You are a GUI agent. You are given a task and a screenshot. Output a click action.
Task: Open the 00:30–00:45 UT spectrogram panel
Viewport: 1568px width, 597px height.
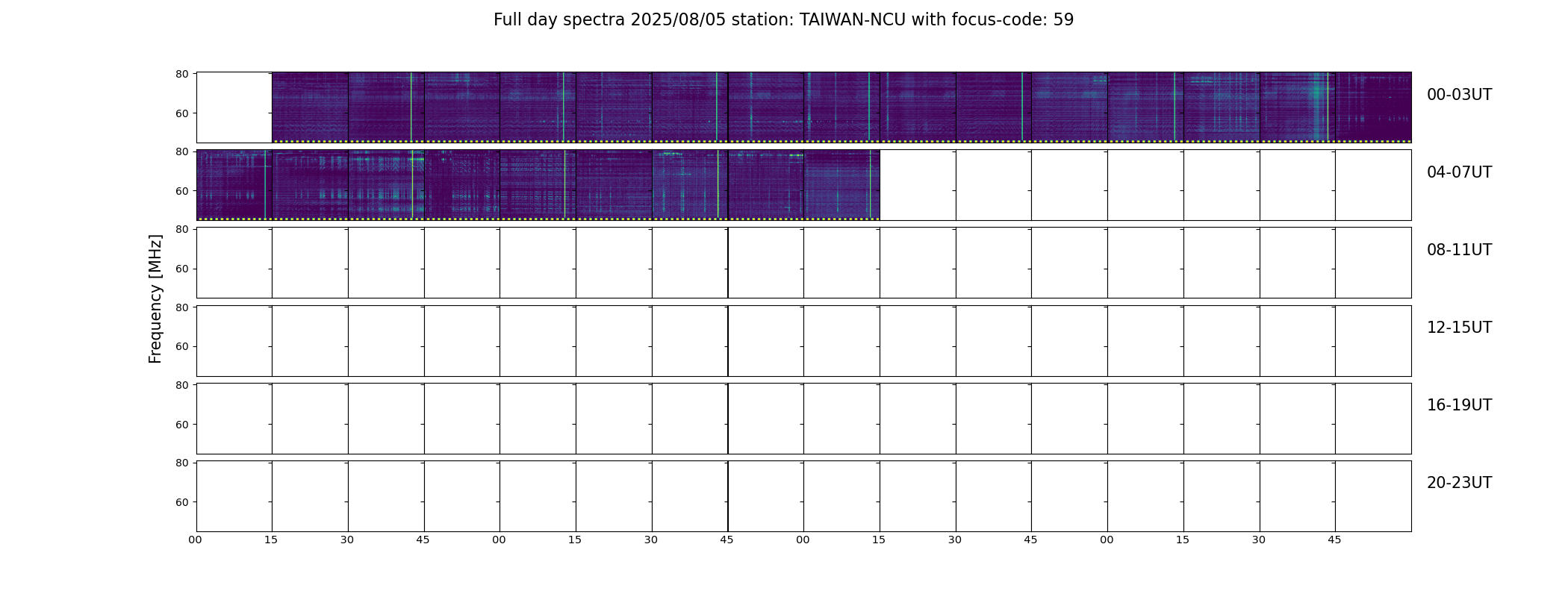(386, 107)
